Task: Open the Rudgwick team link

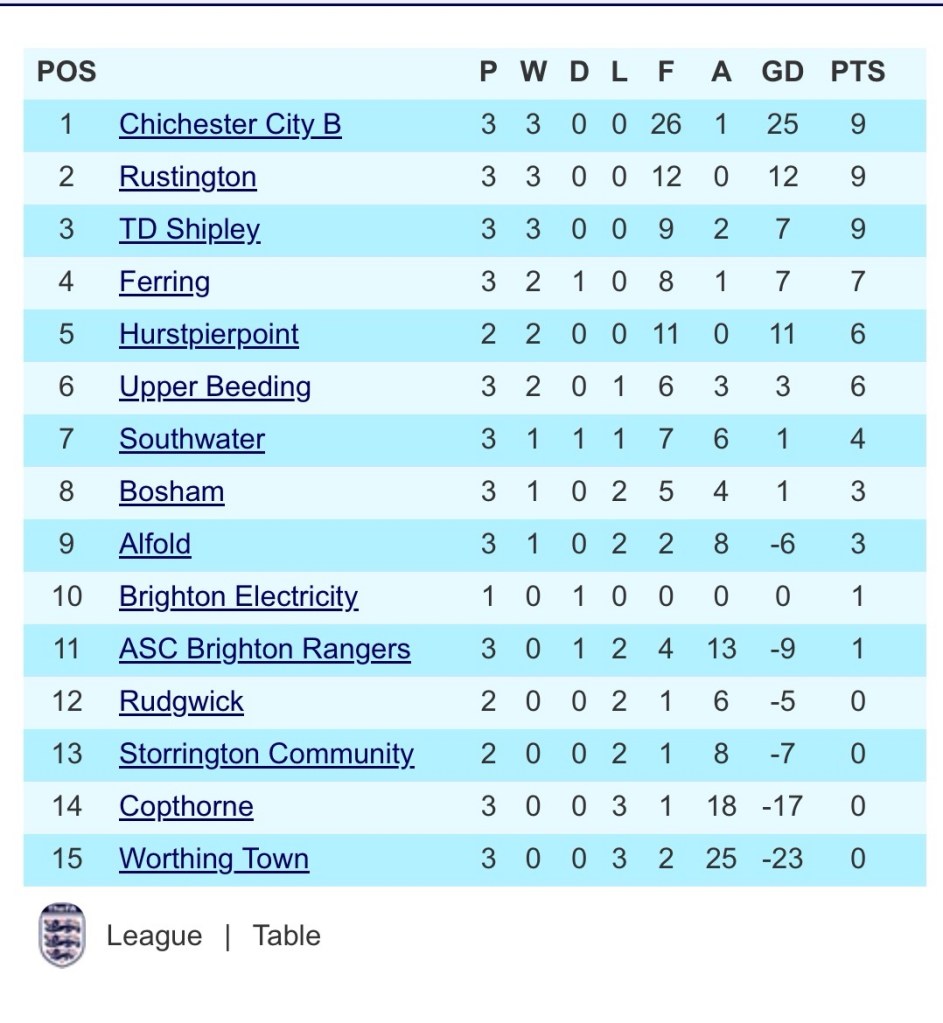Action: [x=181, y=703]
